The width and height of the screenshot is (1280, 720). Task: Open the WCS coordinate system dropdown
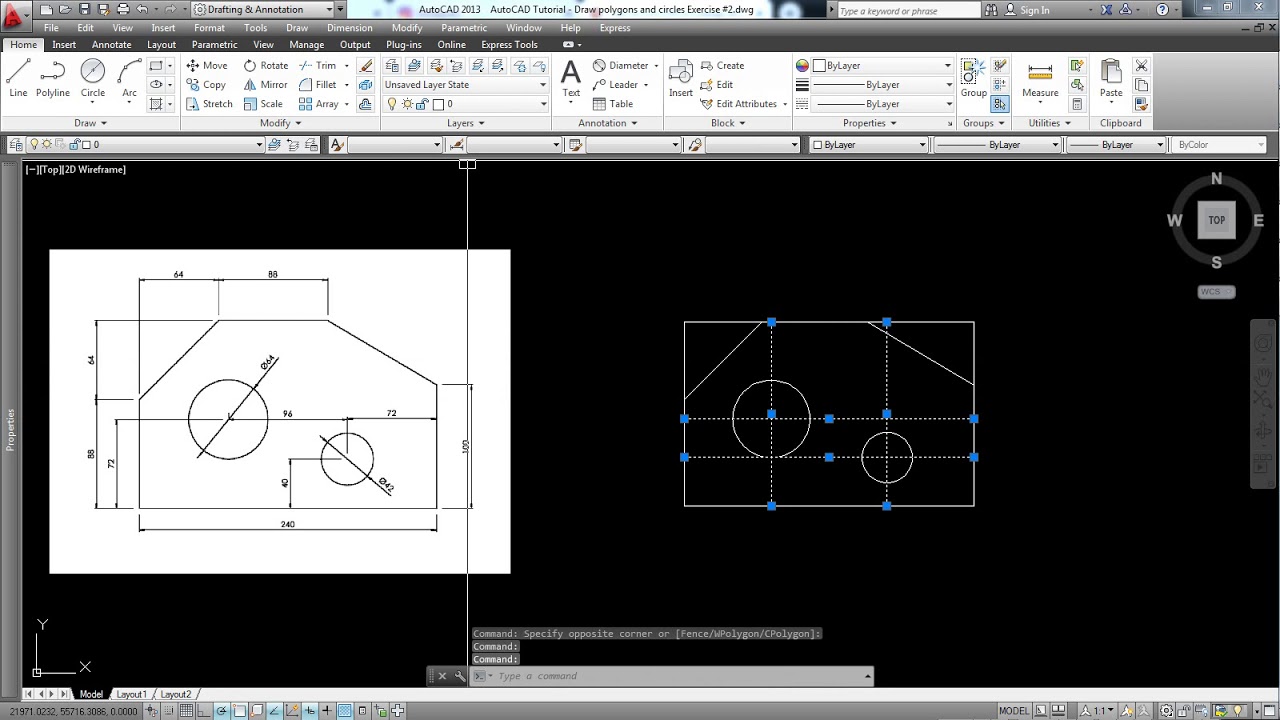coord(1216,292)
